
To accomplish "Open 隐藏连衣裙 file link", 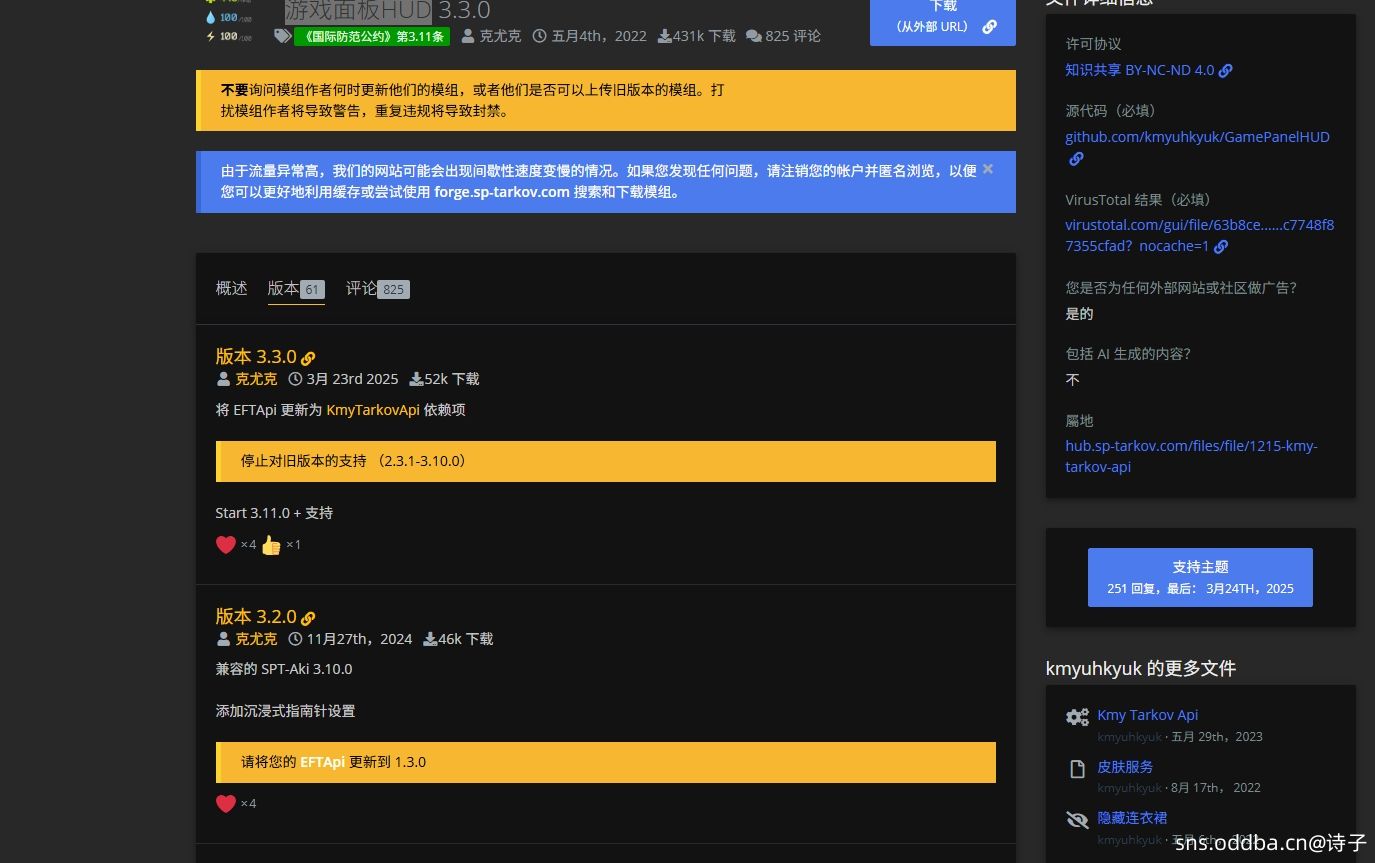I will (x=1132, y=818).
